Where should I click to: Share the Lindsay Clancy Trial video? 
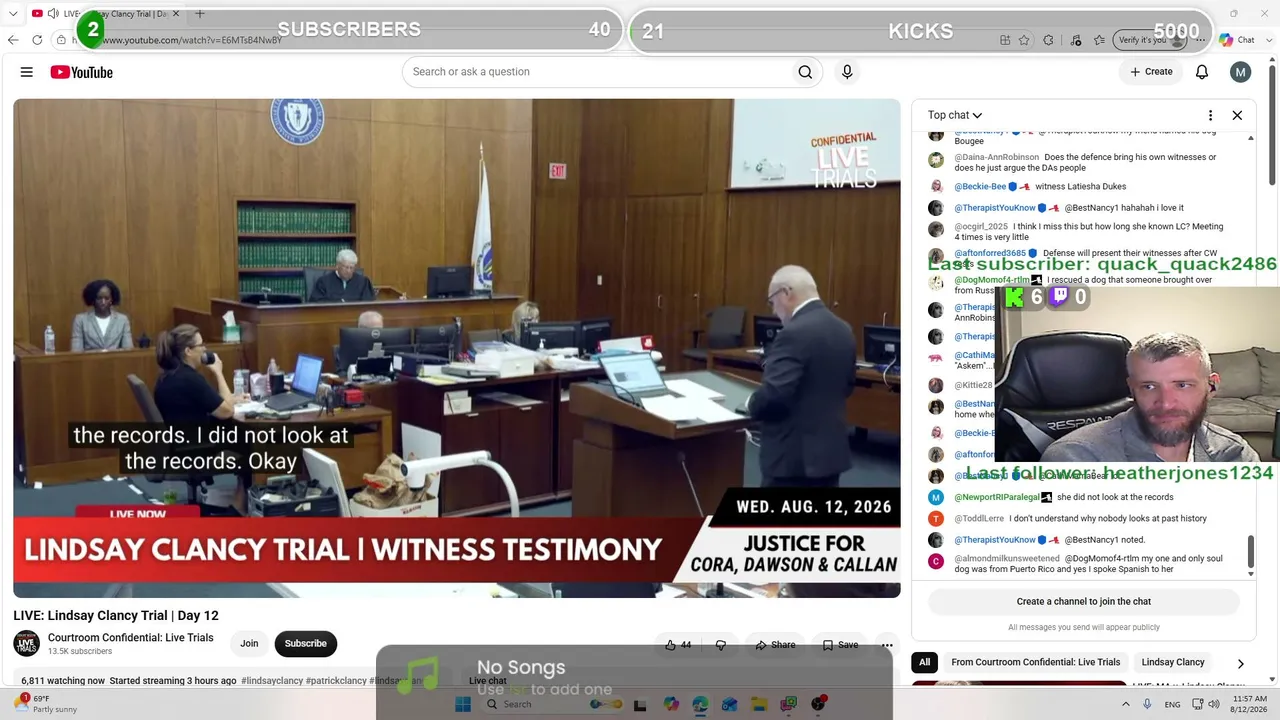coord(776,645)
